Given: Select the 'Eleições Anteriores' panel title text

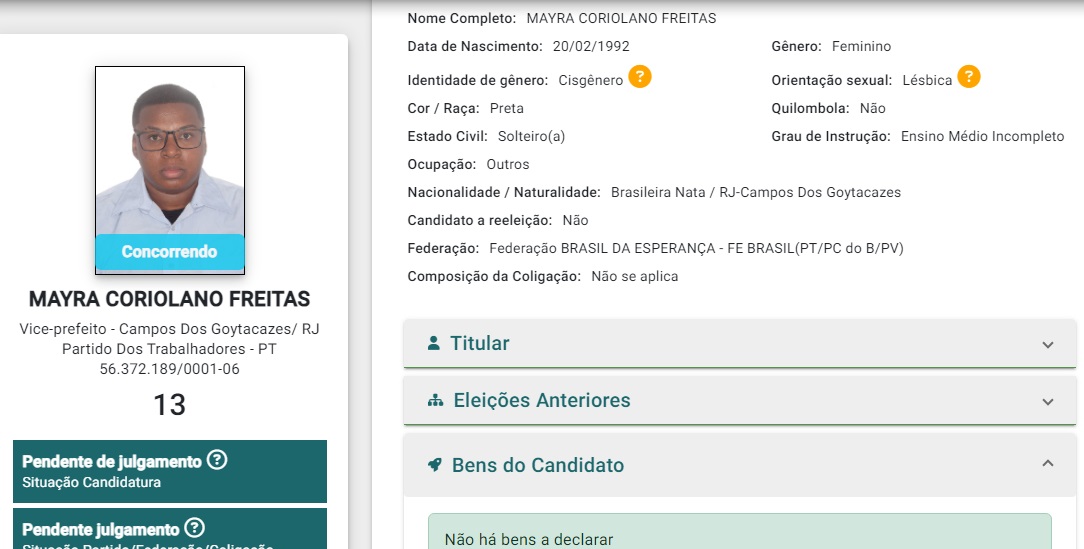Looking at the screenshot, I should [541, 401].
